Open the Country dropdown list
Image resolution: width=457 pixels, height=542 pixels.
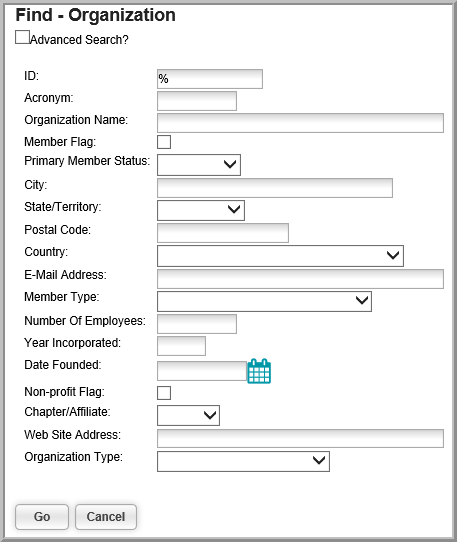[x=280, y=256]
